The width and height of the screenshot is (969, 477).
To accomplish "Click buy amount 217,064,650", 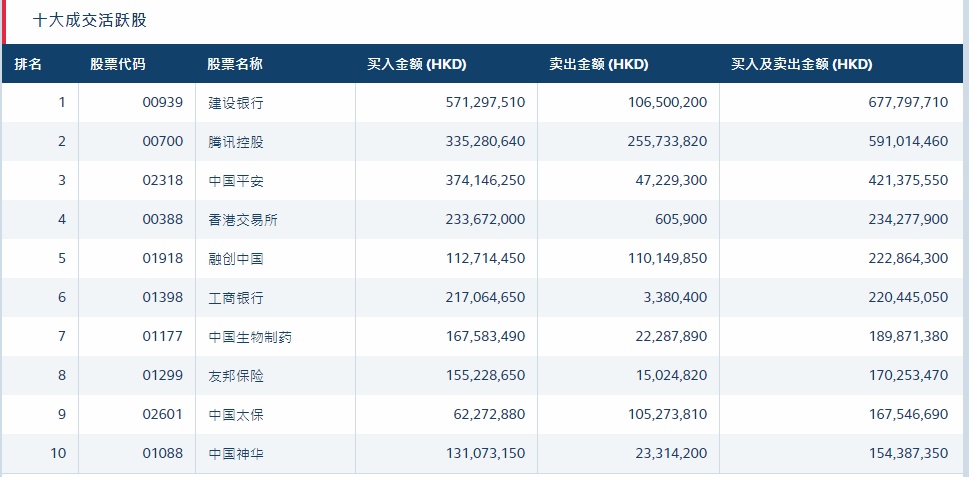I will (485, 297).
